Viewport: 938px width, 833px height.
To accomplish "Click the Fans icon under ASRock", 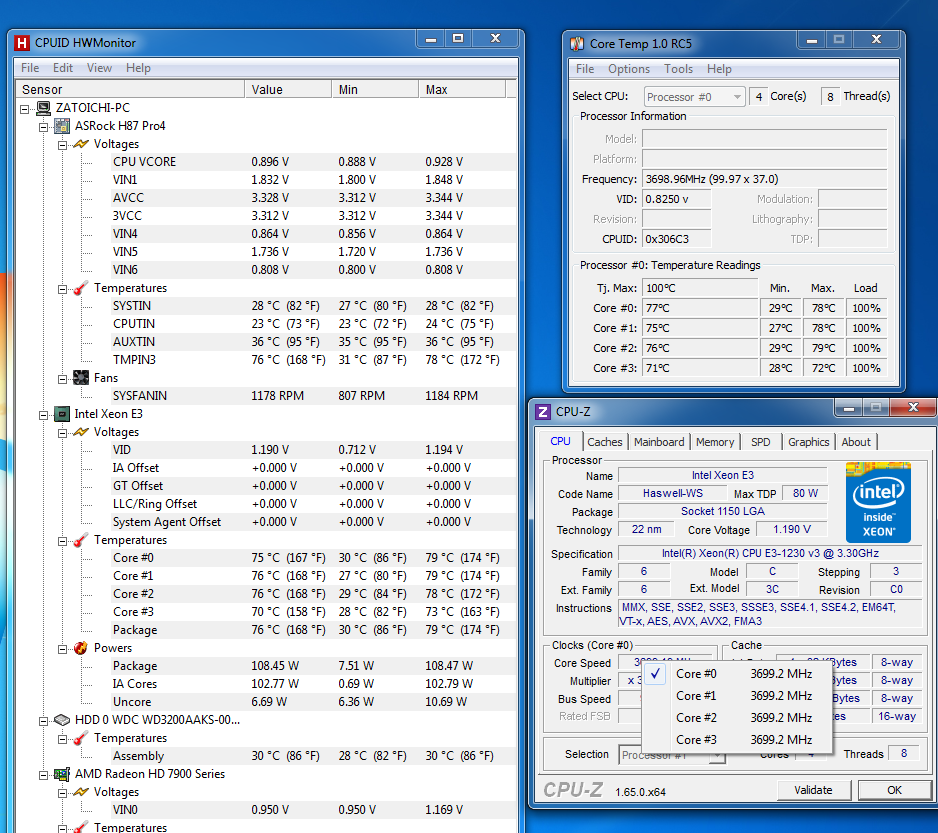I will coord(81,378).
